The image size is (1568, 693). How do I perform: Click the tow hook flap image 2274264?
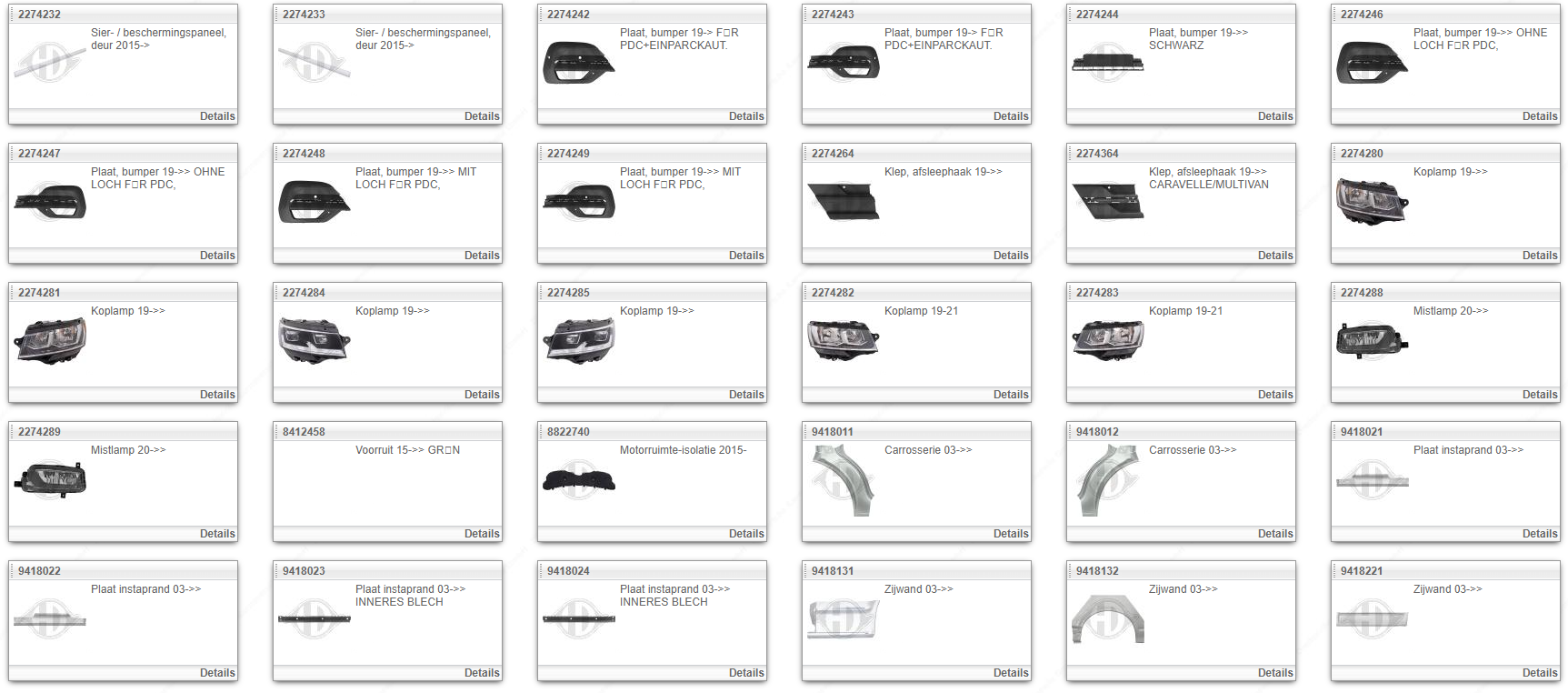843,201
